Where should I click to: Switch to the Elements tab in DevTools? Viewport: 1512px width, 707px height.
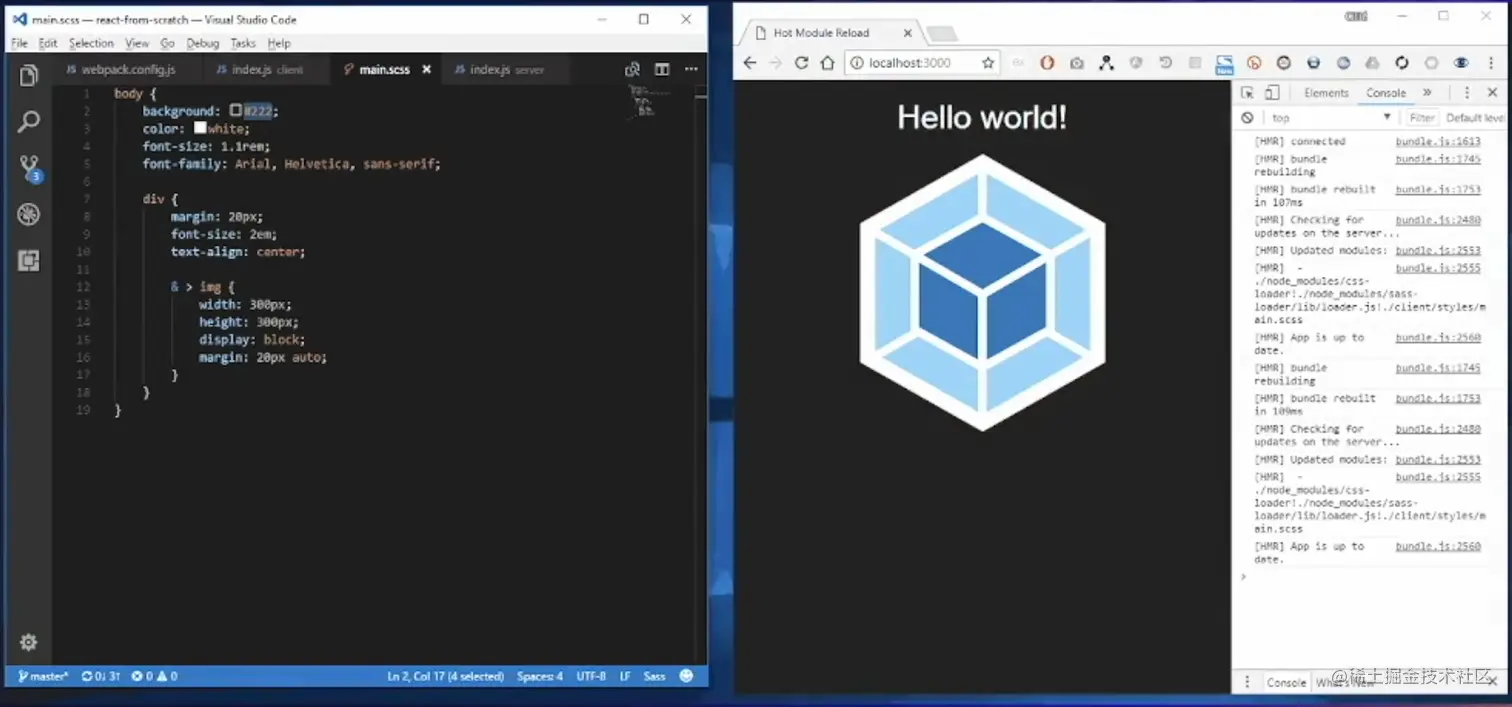[1326, 93]
